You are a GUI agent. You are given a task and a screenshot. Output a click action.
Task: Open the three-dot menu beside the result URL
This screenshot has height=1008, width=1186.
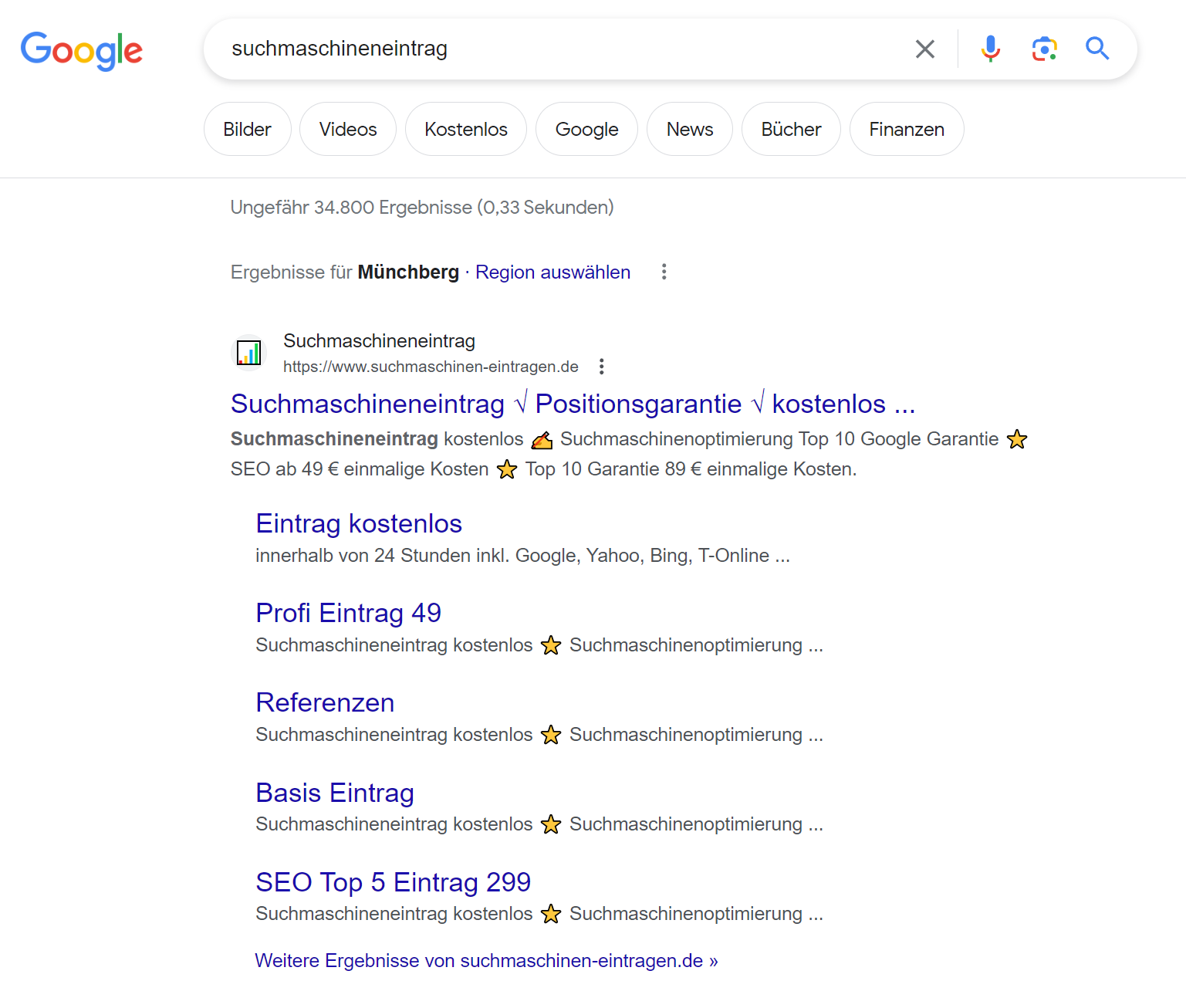(602, 367)
